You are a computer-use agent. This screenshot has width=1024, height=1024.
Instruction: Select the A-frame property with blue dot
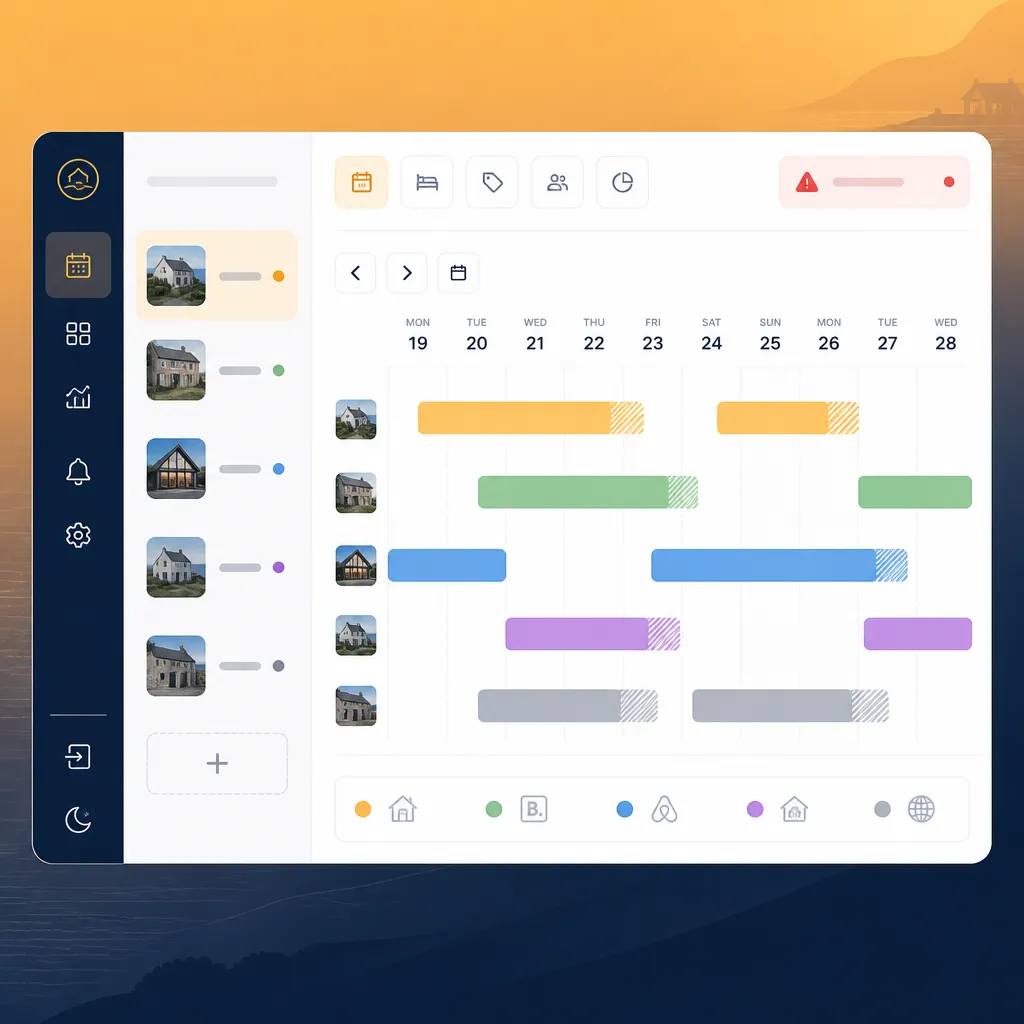216,468
